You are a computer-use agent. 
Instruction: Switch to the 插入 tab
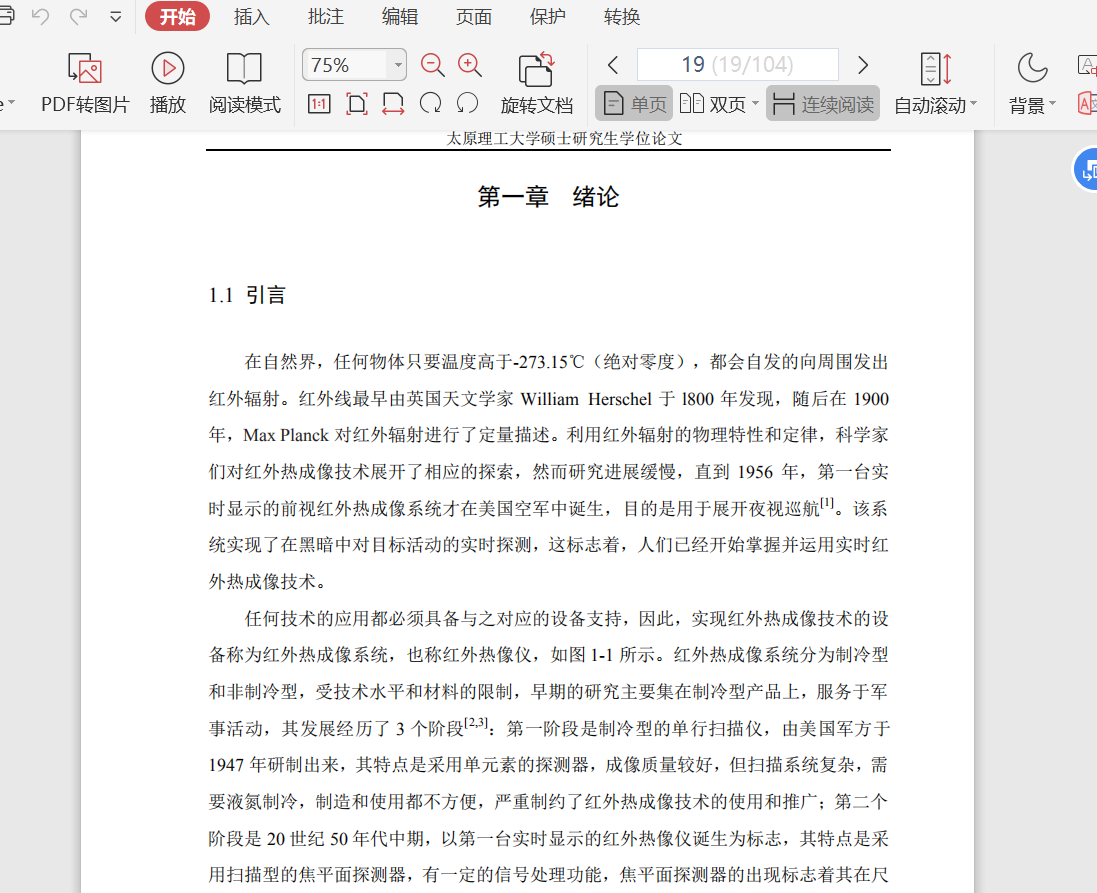tap(251, 16)
